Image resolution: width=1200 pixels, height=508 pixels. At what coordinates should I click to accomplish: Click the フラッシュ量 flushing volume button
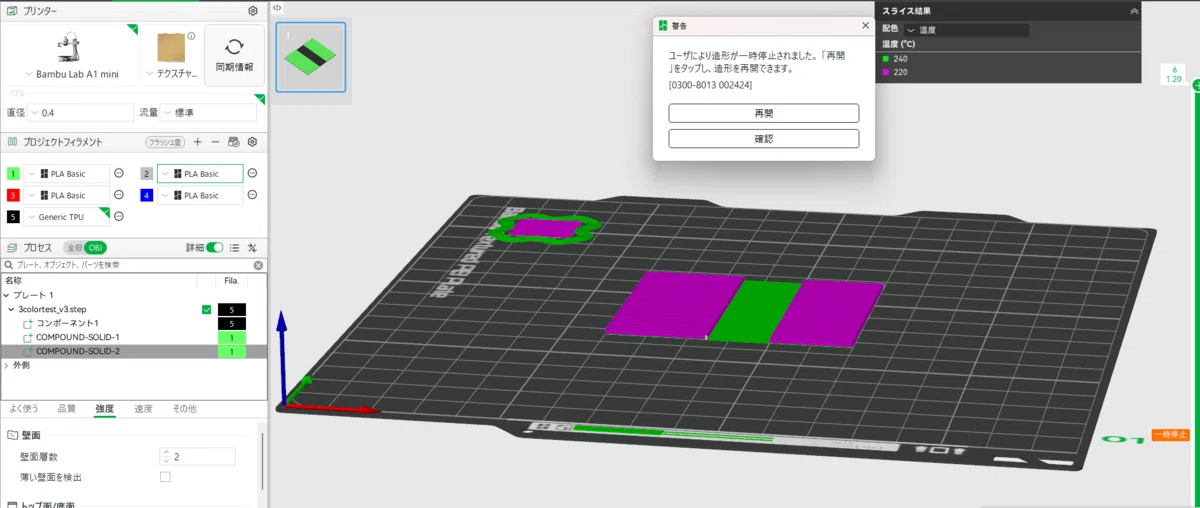165,142
